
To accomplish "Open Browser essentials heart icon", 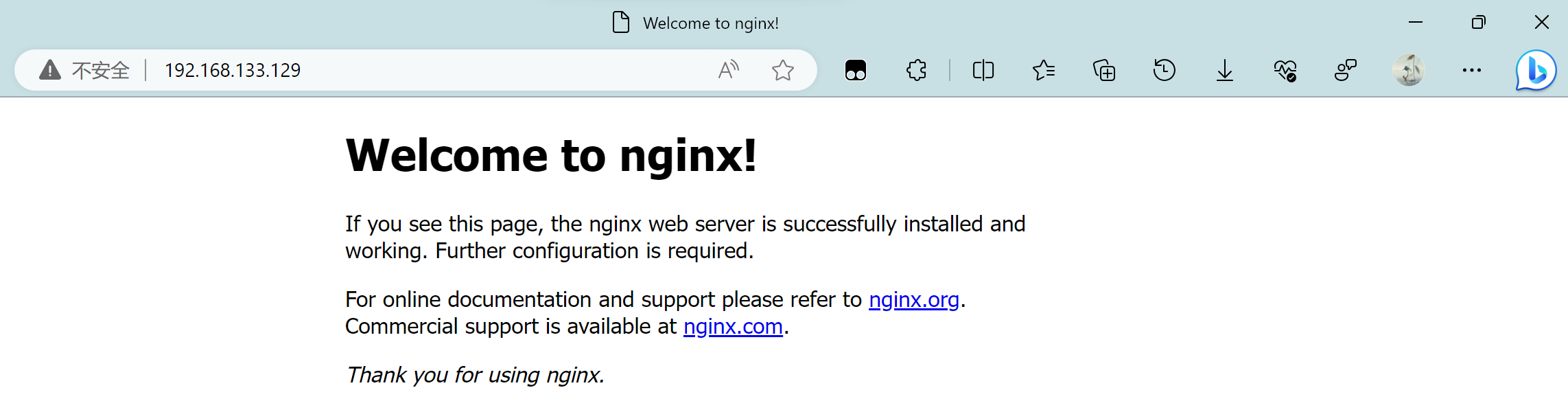I will 1285,70.
